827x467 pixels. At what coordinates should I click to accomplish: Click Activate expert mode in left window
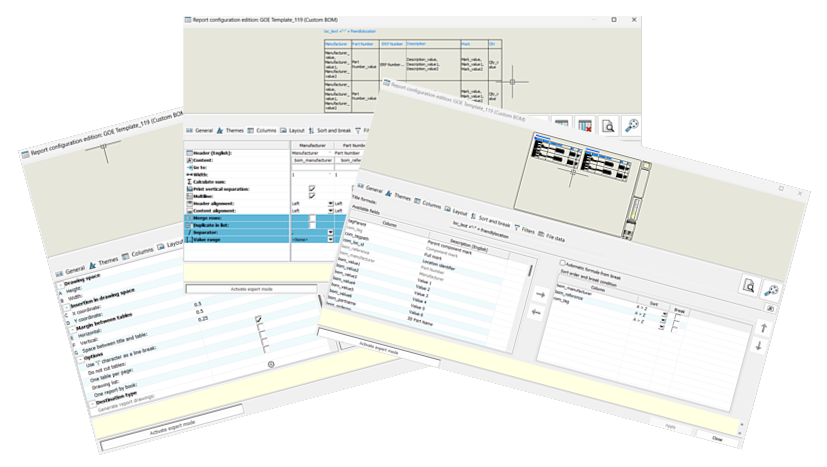(172, 428)
